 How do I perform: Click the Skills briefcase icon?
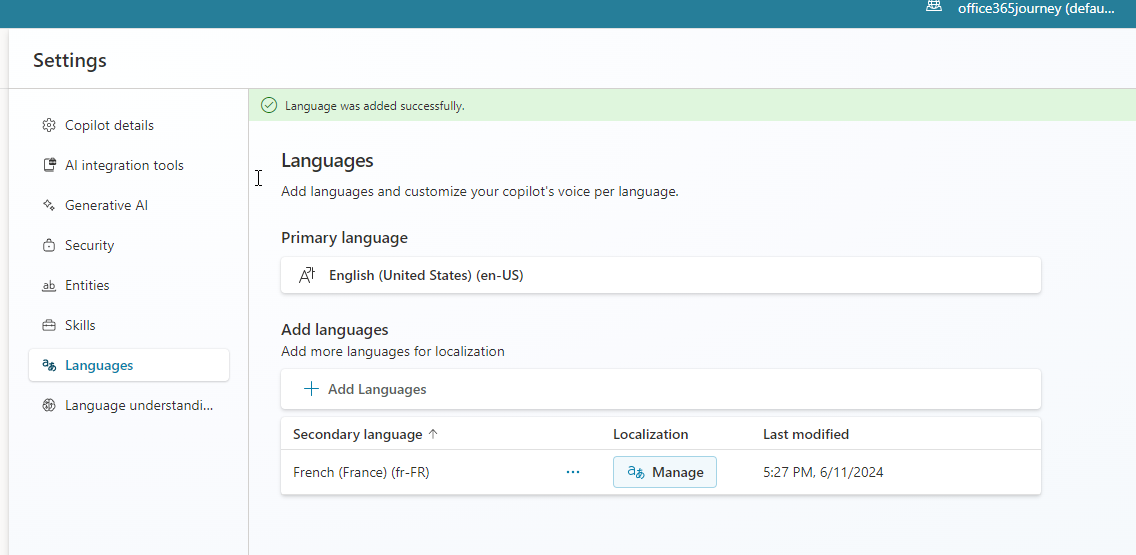pos(48,326)
